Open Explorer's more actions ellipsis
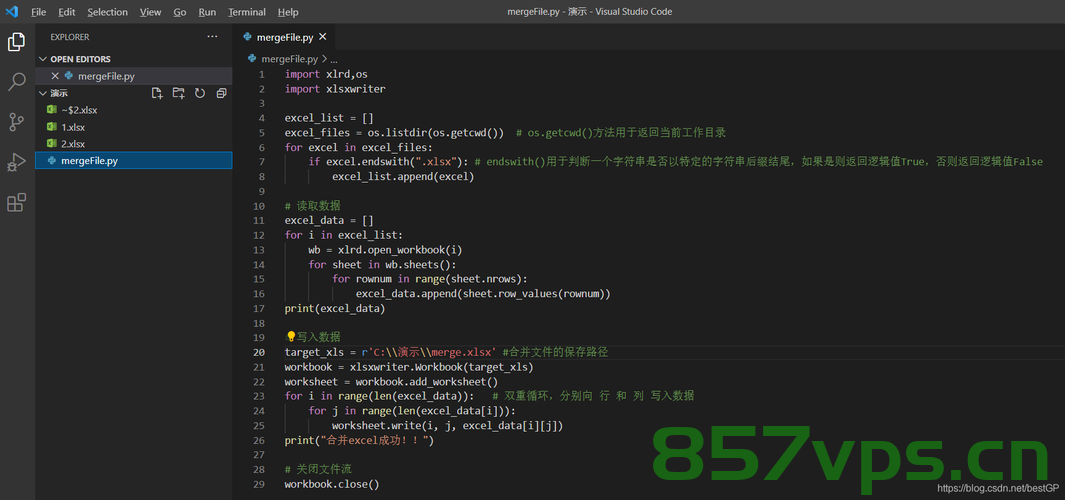Image resolution: width=1065 pixels, height=500 pixels. pos(213,37)
